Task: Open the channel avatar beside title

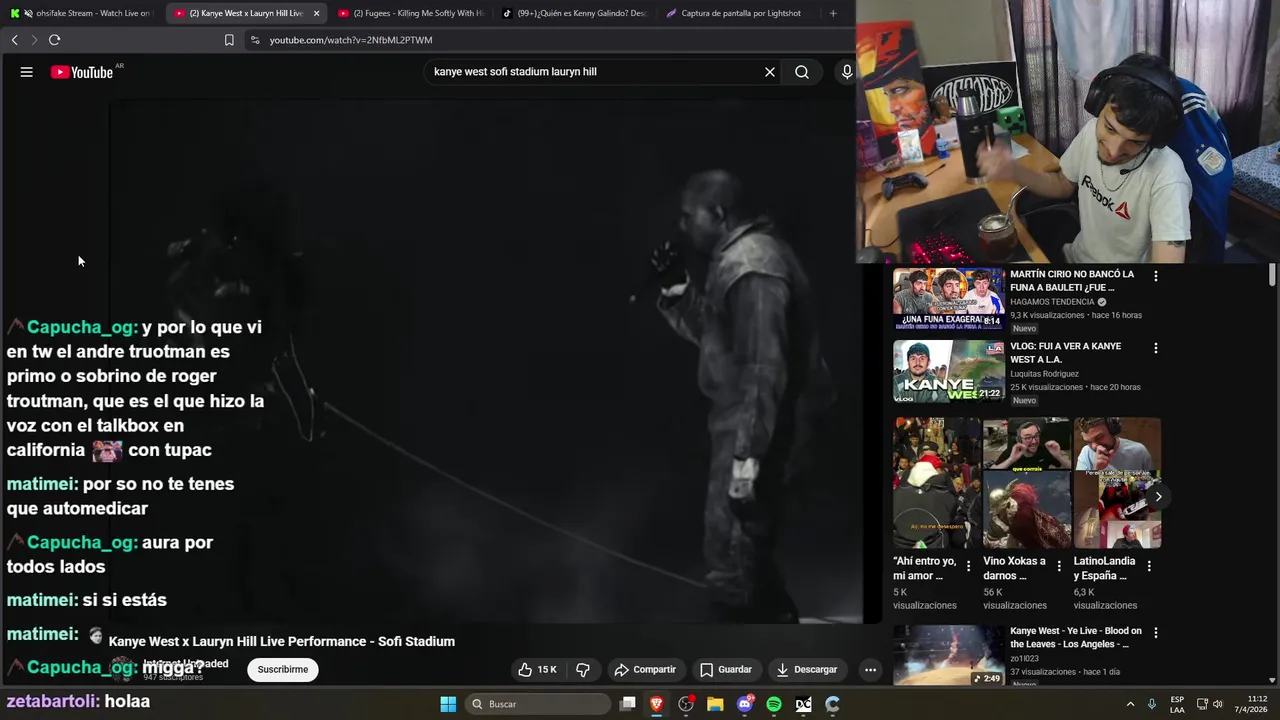Action: (122, 668)
